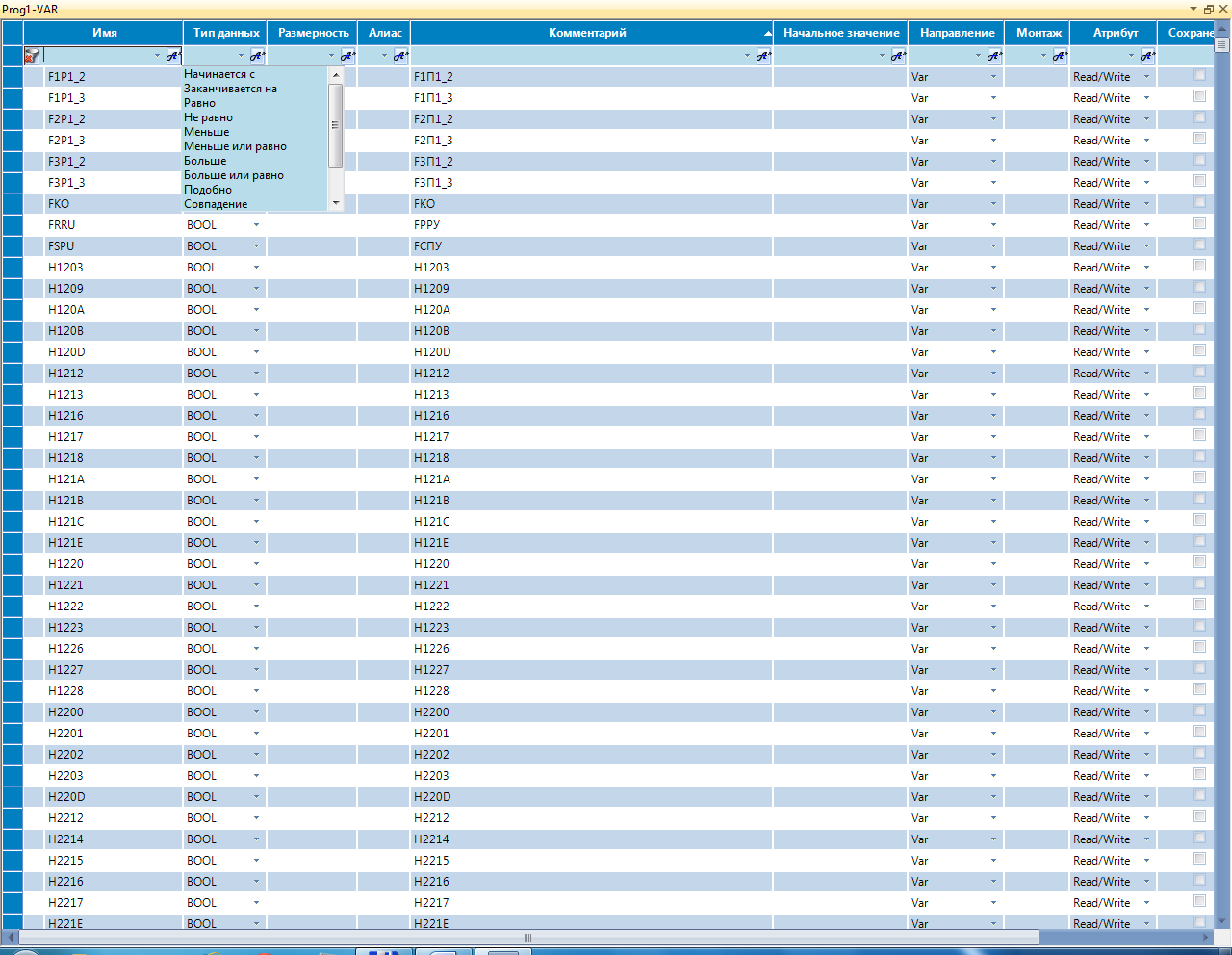Toggle Сохранение checkbox for H2217 row

click(x=1199, y=901)
